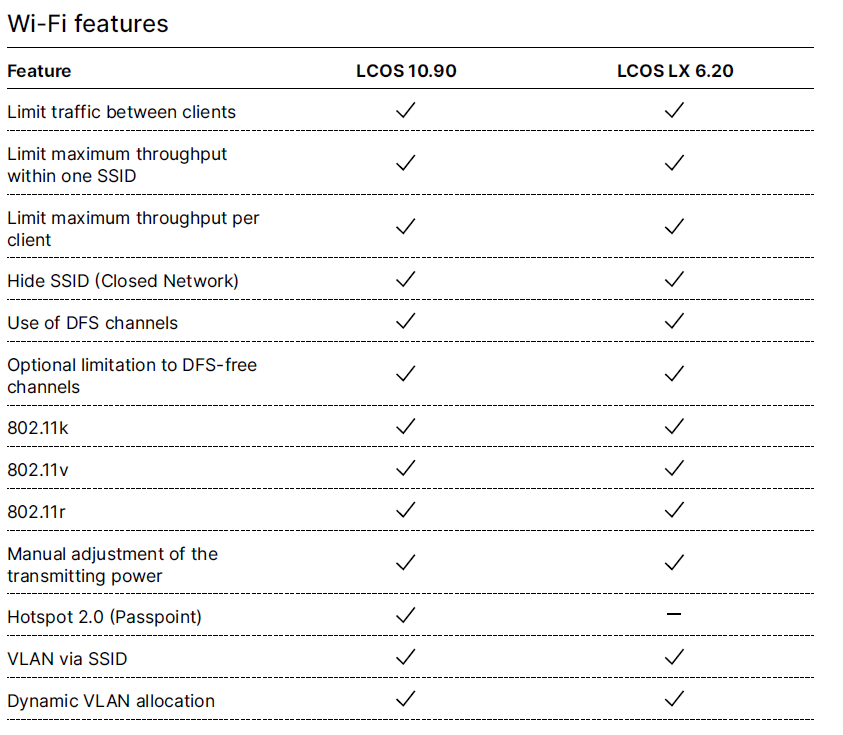
Task: Click the Dynamic VLAN allocation label
Action: click(111, 701)
